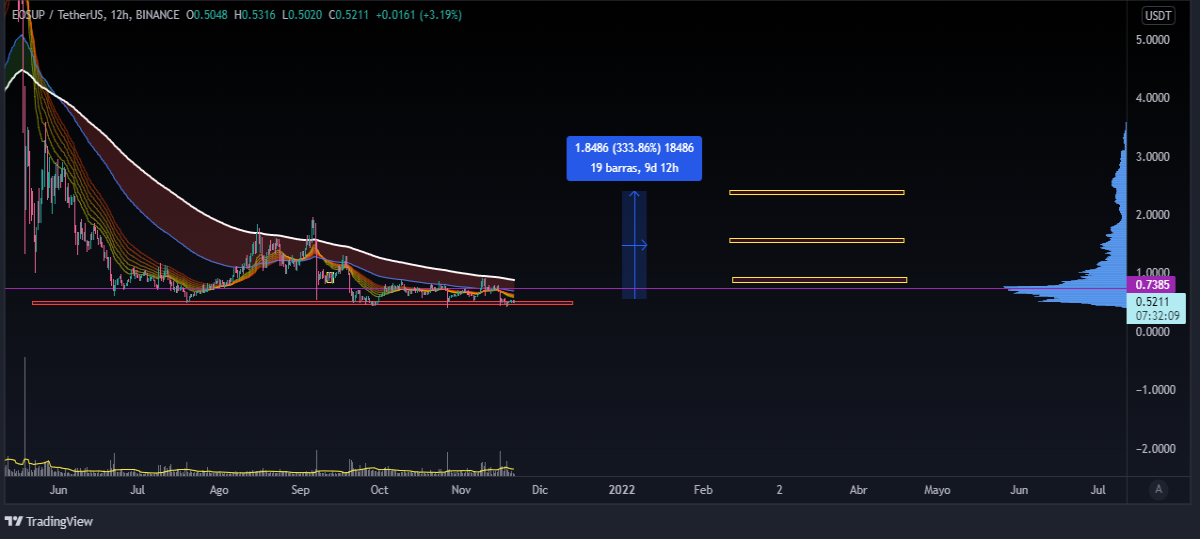
Task: Click the bar countdown 07:32:09
Action: point(1158,315)
